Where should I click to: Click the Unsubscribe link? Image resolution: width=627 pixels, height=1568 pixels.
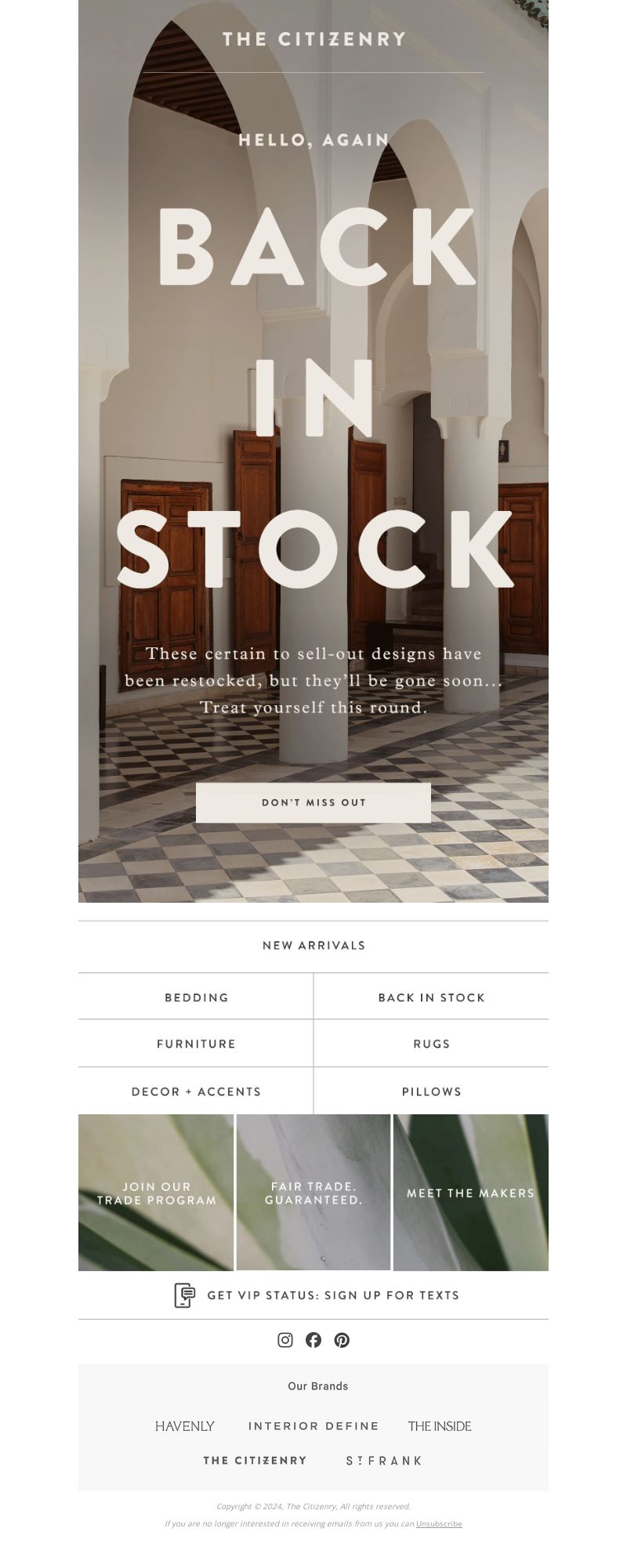point(439,1524)
